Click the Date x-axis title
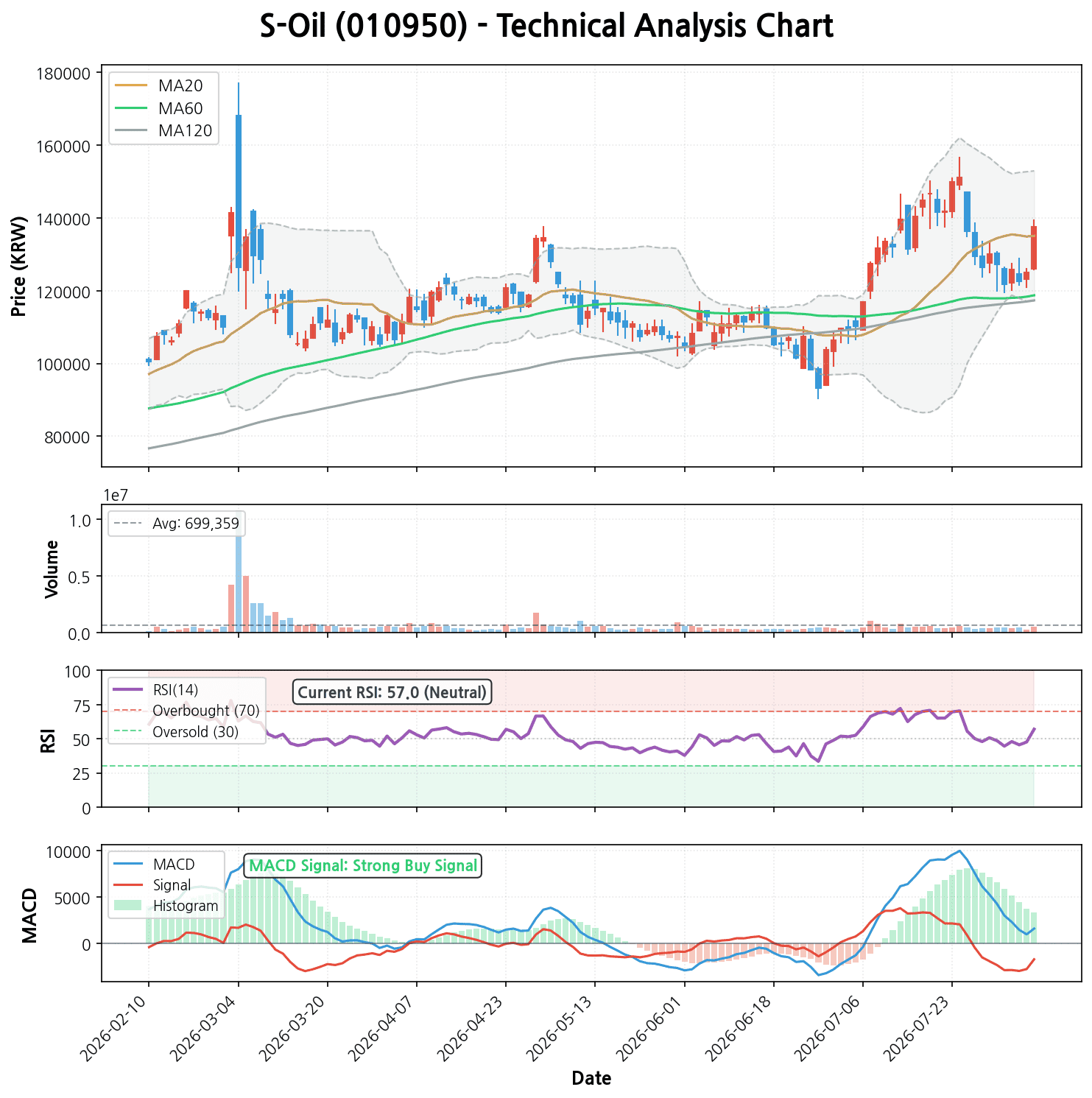1092x1098 pixels. point(591,1079)
